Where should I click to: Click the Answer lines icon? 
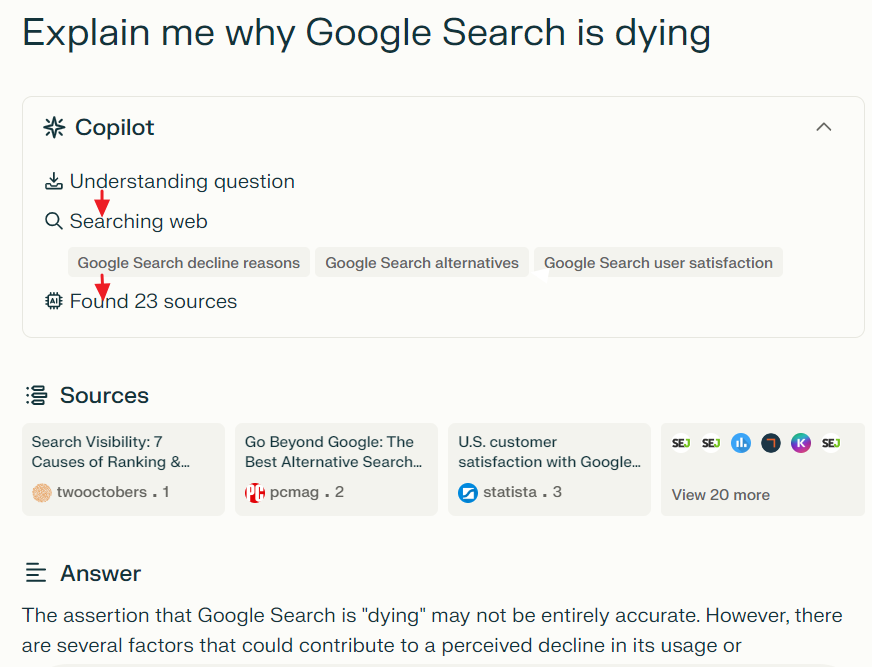click(36, 573)
